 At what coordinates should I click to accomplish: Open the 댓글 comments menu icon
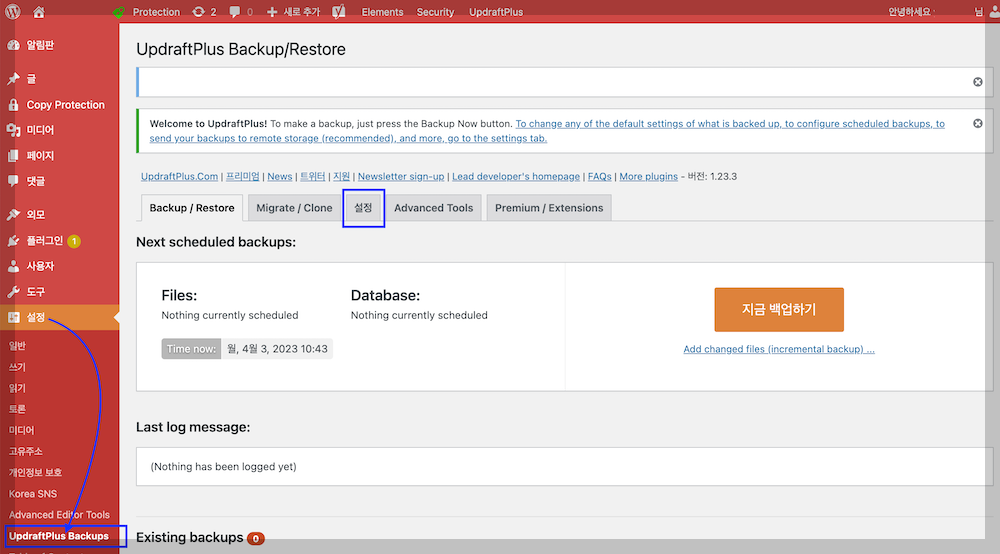(x=13, y=181)
